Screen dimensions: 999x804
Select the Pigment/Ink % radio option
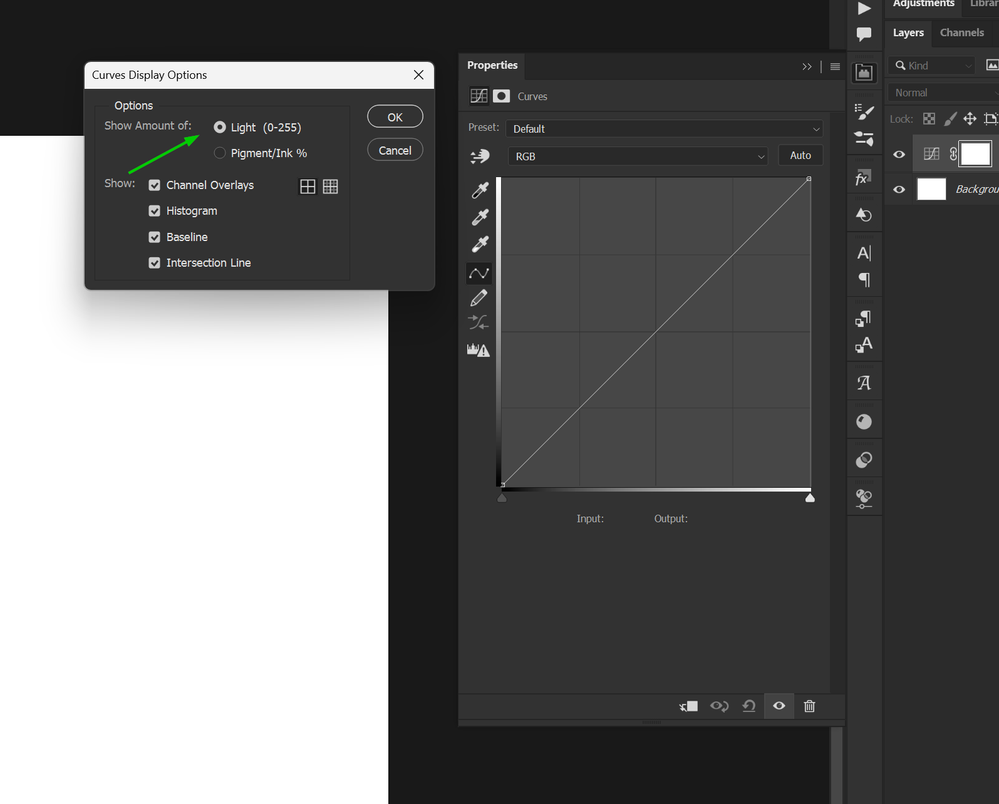click(220, 153)
